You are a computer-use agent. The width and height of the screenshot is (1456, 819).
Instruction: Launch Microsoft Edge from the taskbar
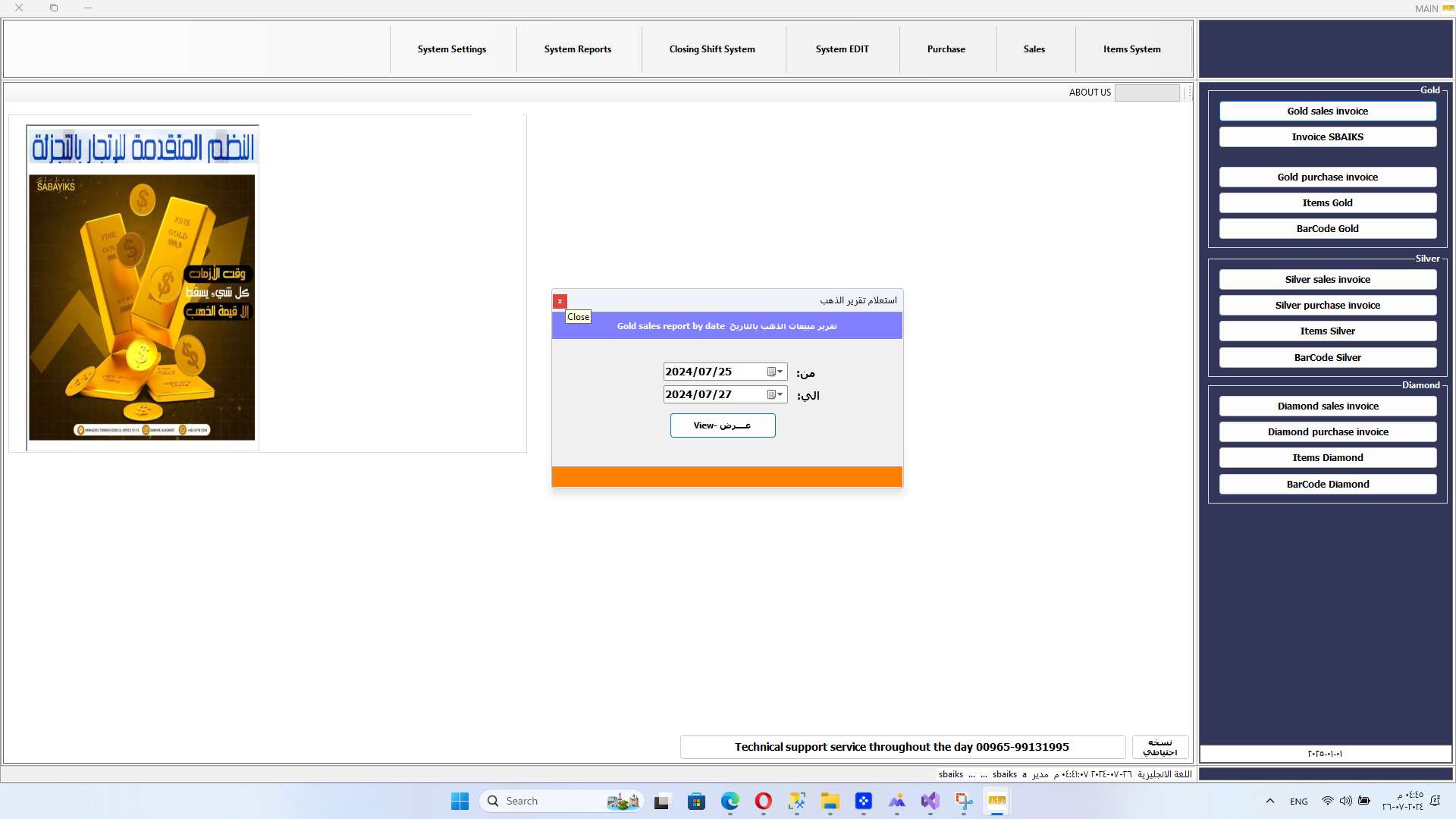730,802
